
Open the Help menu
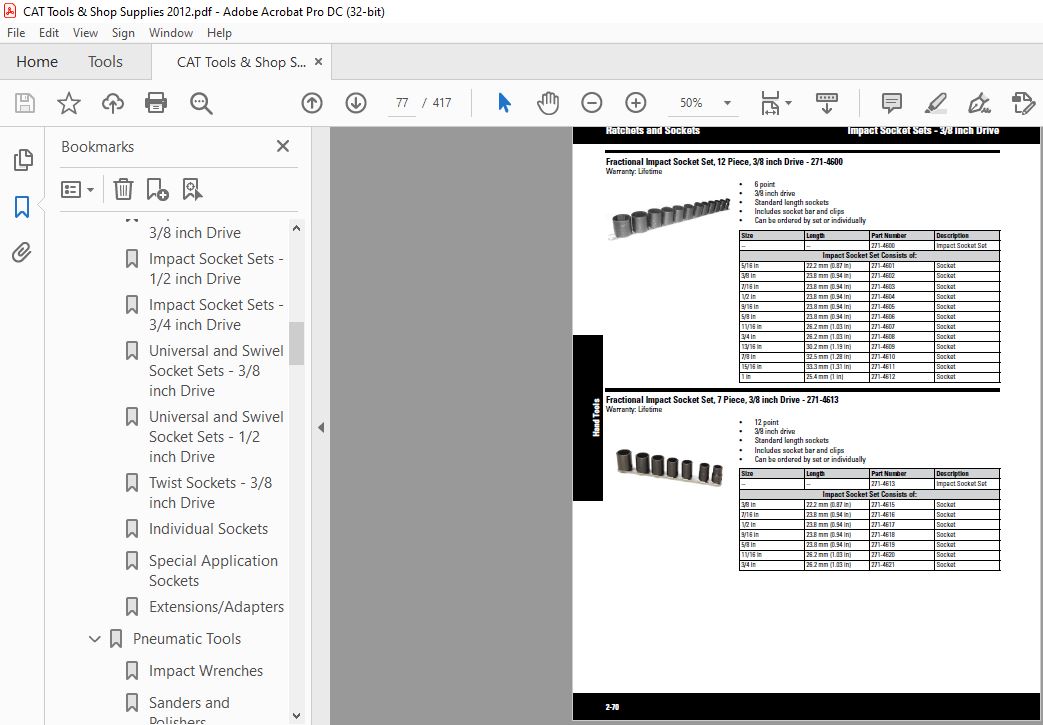(219, 33)
